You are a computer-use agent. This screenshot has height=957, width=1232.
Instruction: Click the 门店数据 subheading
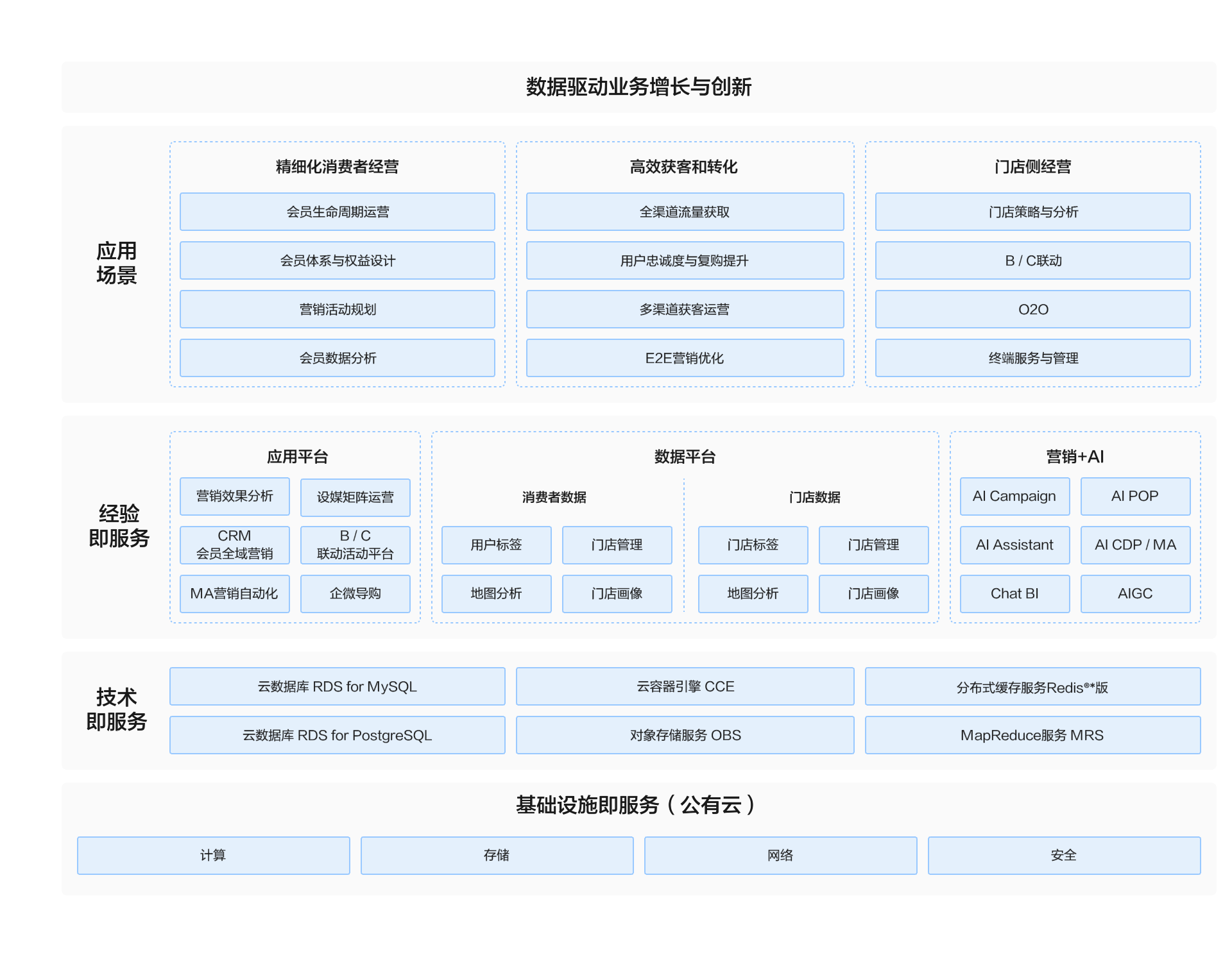[x=815, y=497]
